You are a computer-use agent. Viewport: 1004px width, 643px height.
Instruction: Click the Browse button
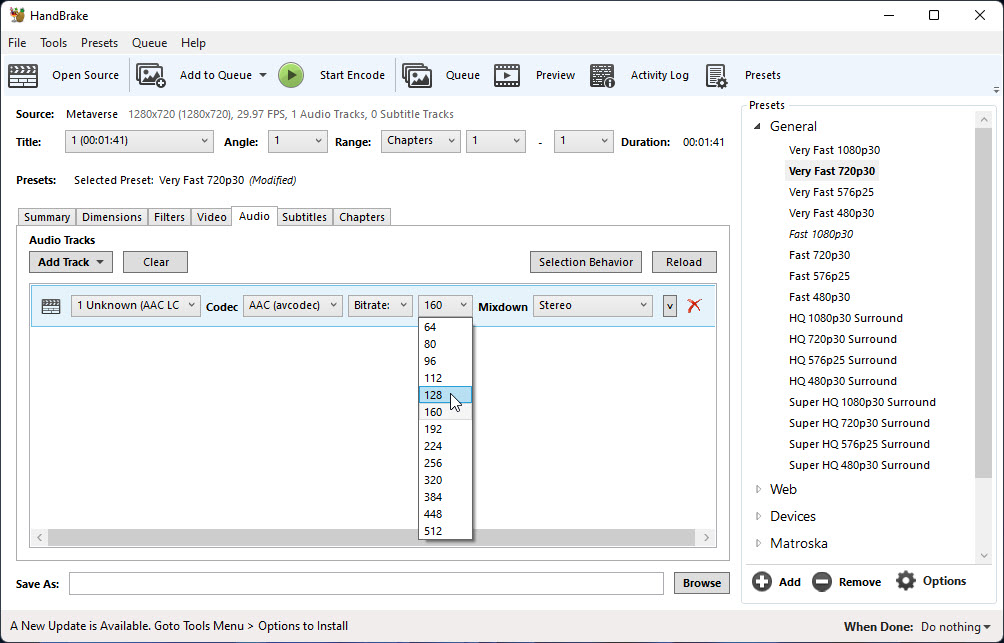pos(702,583)
